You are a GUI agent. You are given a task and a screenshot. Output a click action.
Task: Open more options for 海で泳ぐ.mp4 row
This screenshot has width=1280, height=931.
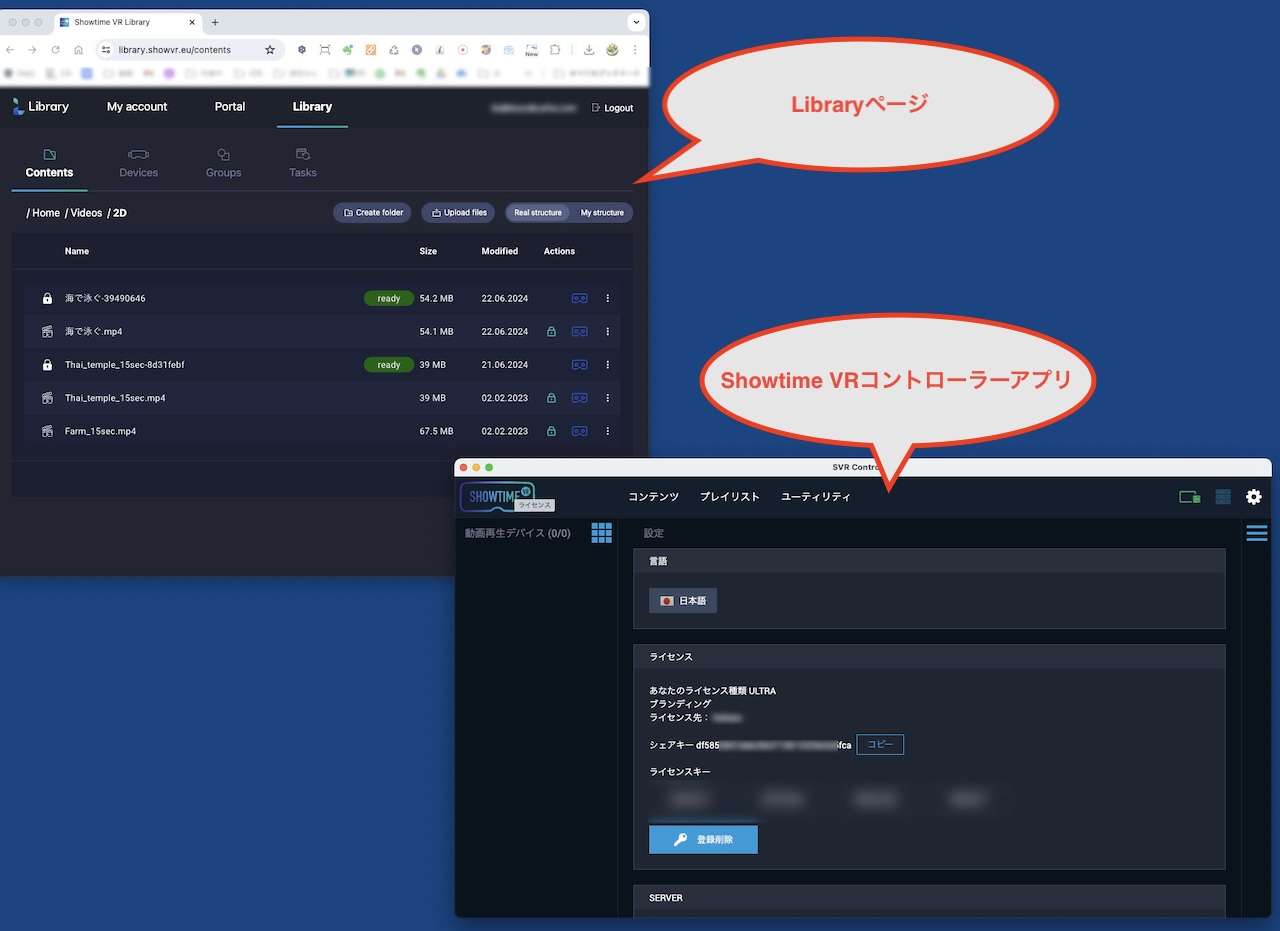[x=607, y=331]
